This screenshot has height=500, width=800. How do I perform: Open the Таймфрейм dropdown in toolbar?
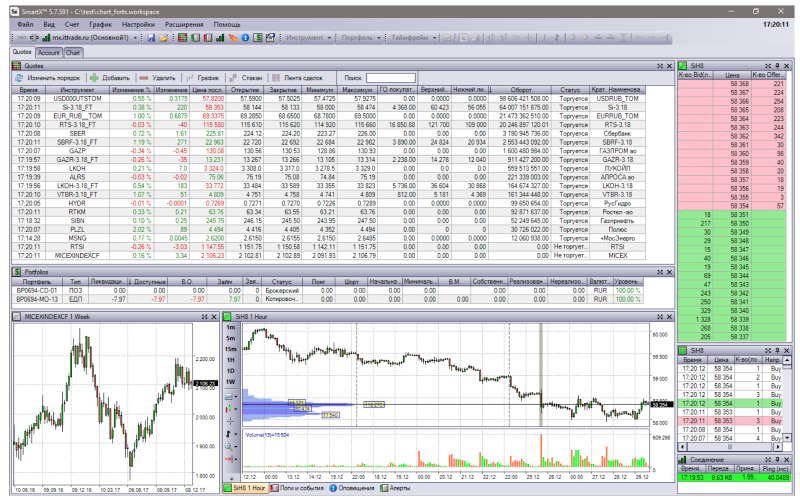coord(435,38)
